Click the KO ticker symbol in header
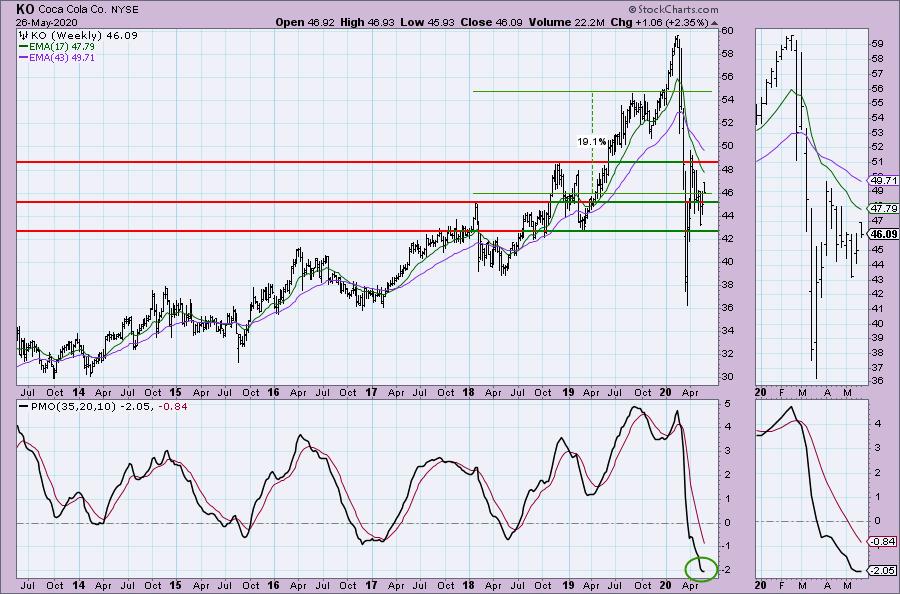900x594 pixels. click(25, 9)
